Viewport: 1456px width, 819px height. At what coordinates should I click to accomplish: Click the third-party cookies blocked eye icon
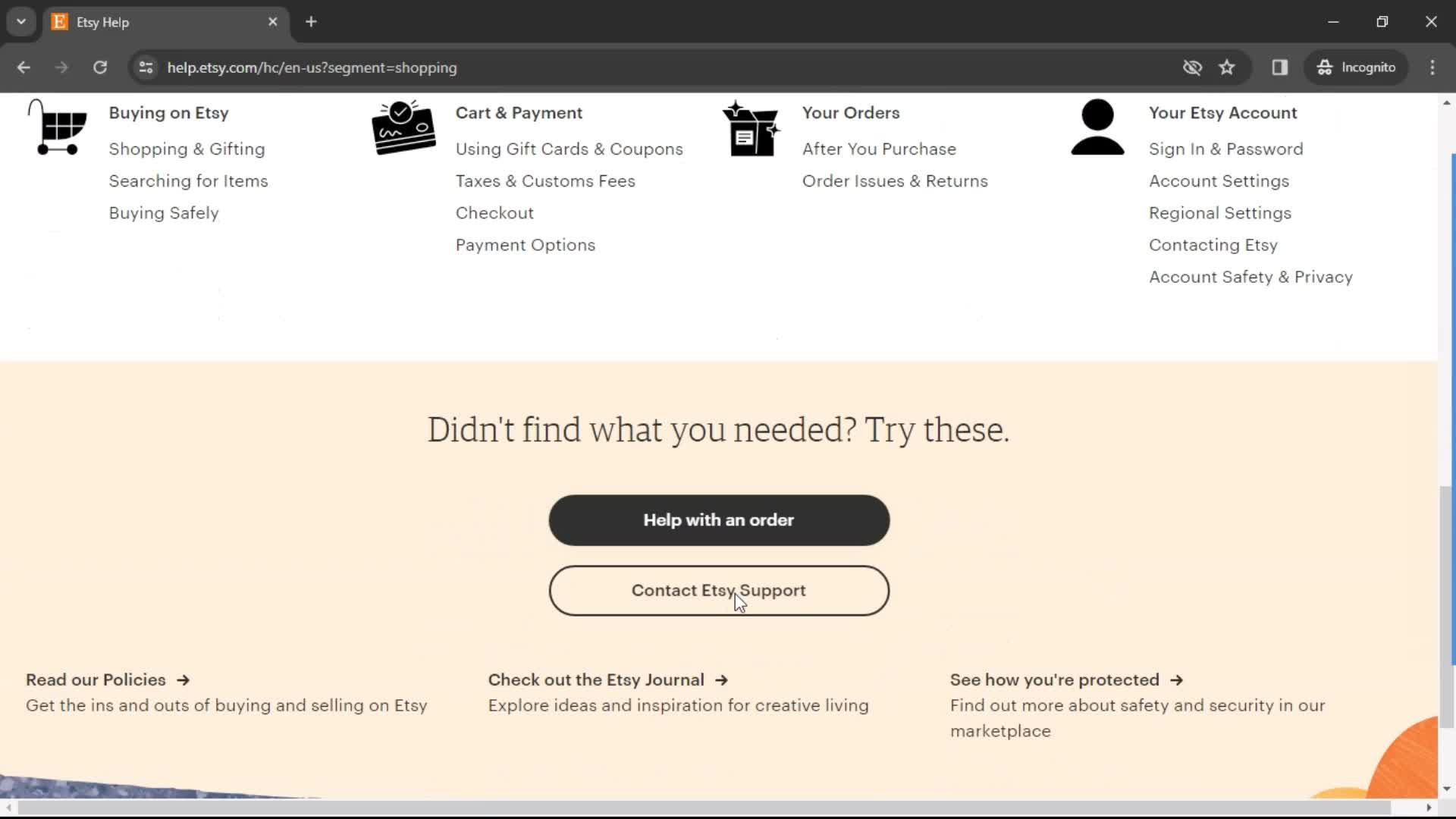coord(1192,67)
